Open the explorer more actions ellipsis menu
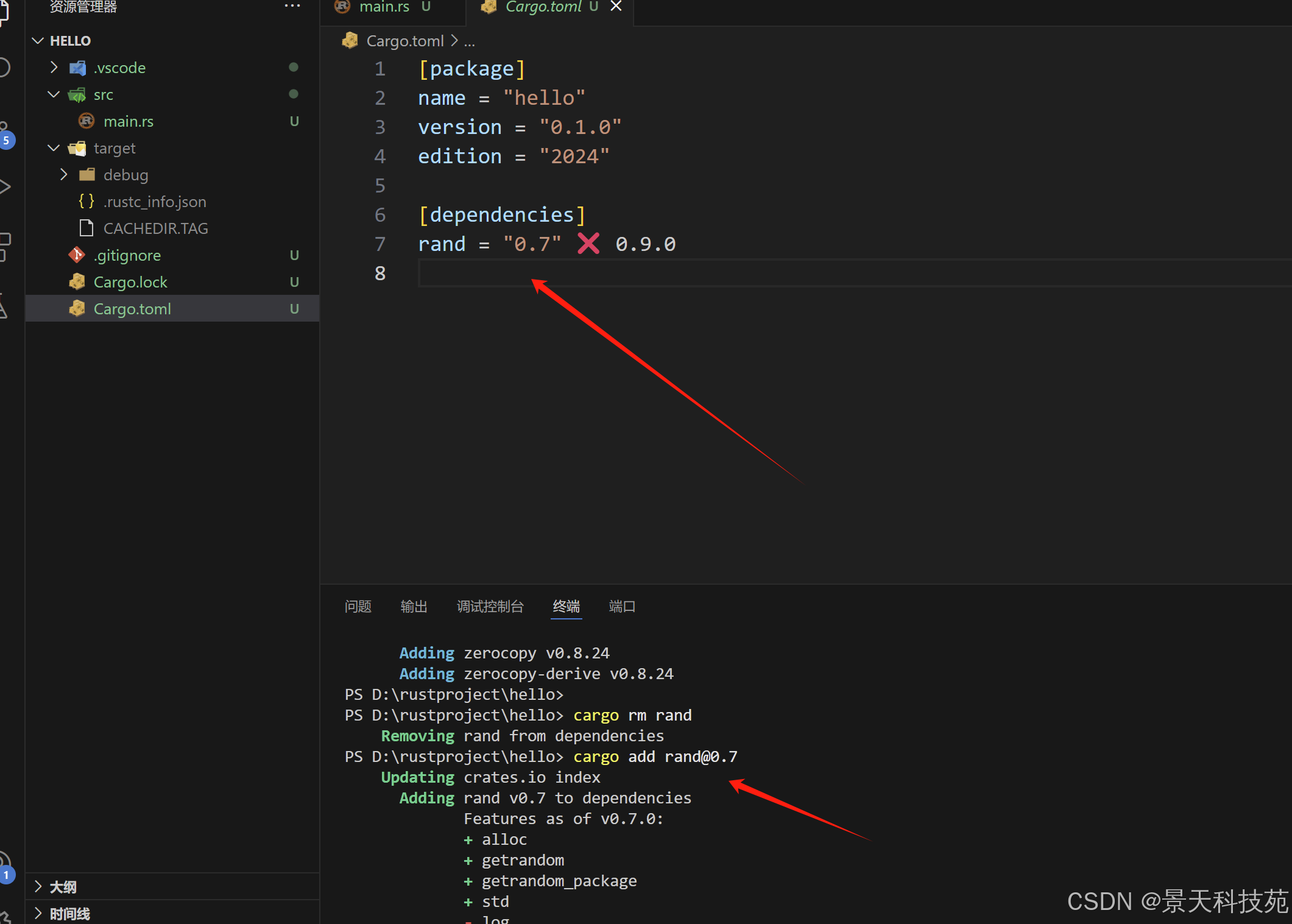Image resolution: width=1292 pixels, height=924 pixels. coord(292,6)
